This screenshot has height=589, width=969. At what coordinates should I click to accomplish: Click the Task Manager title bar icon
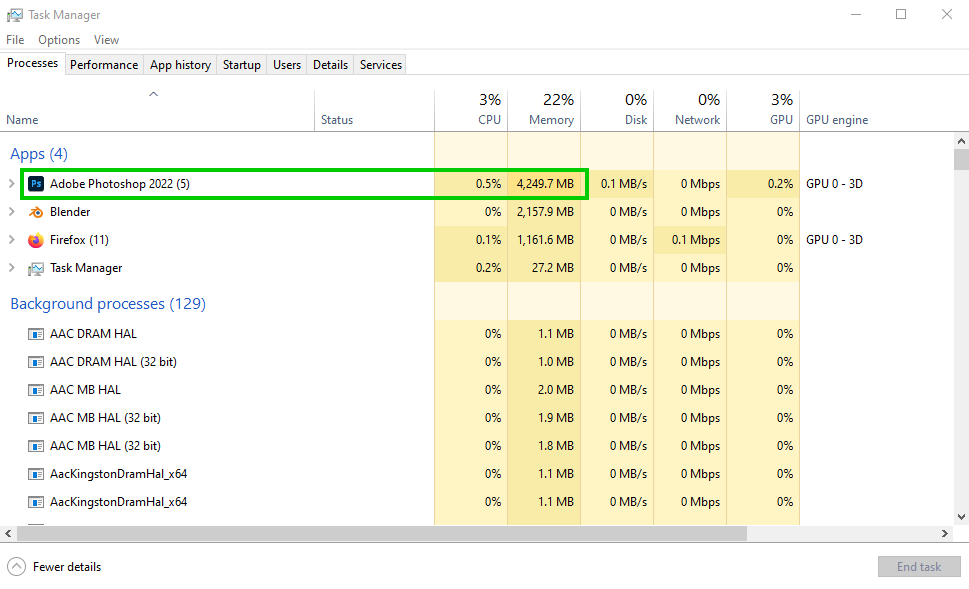click(15, 15)
